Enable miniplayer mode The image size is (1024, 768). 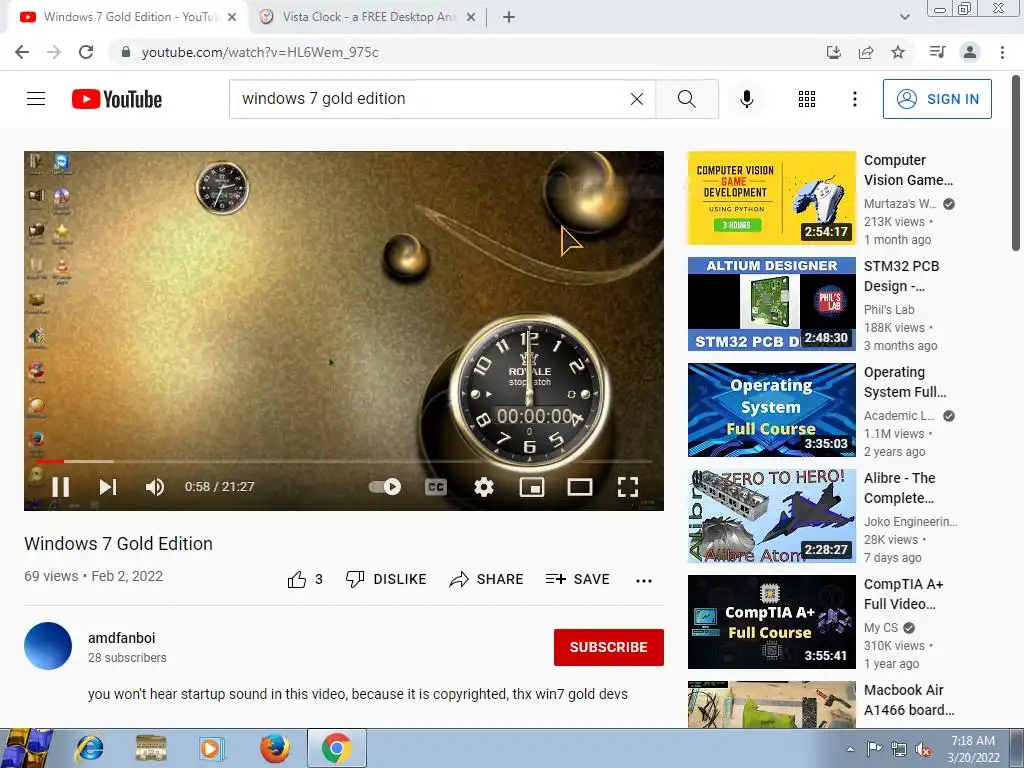(532, 487)
